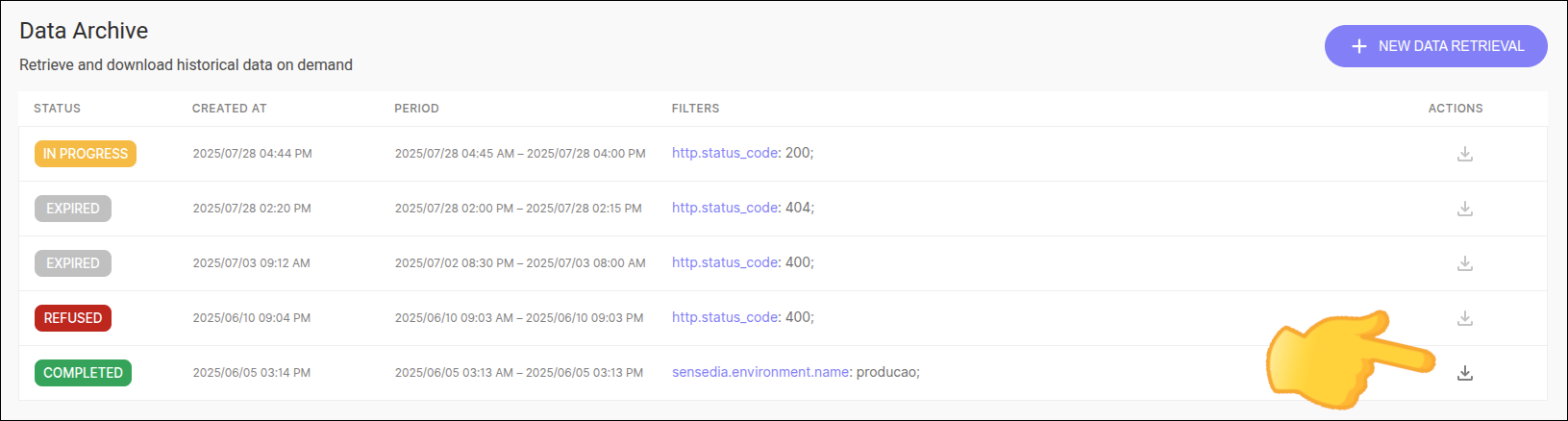1568x421 pixels.
Task: Click download icon in REFUSED row
Action: point(1464,318)
